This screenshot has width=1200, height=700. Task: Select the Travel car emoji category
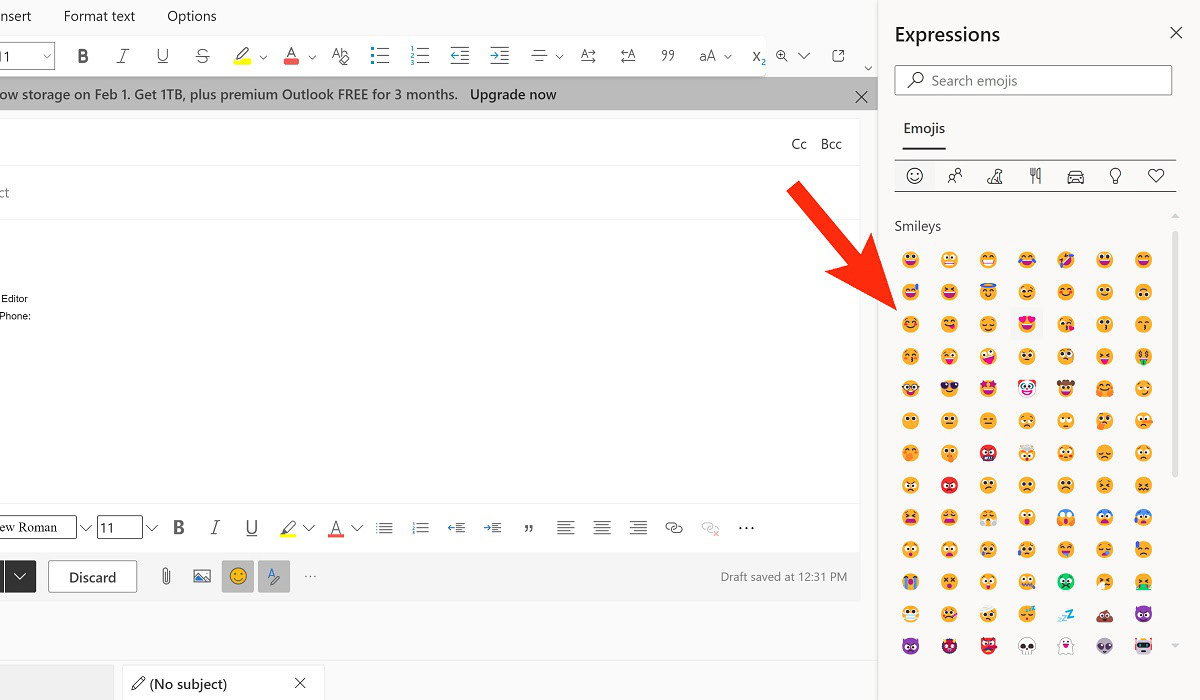pos(1075,176)
